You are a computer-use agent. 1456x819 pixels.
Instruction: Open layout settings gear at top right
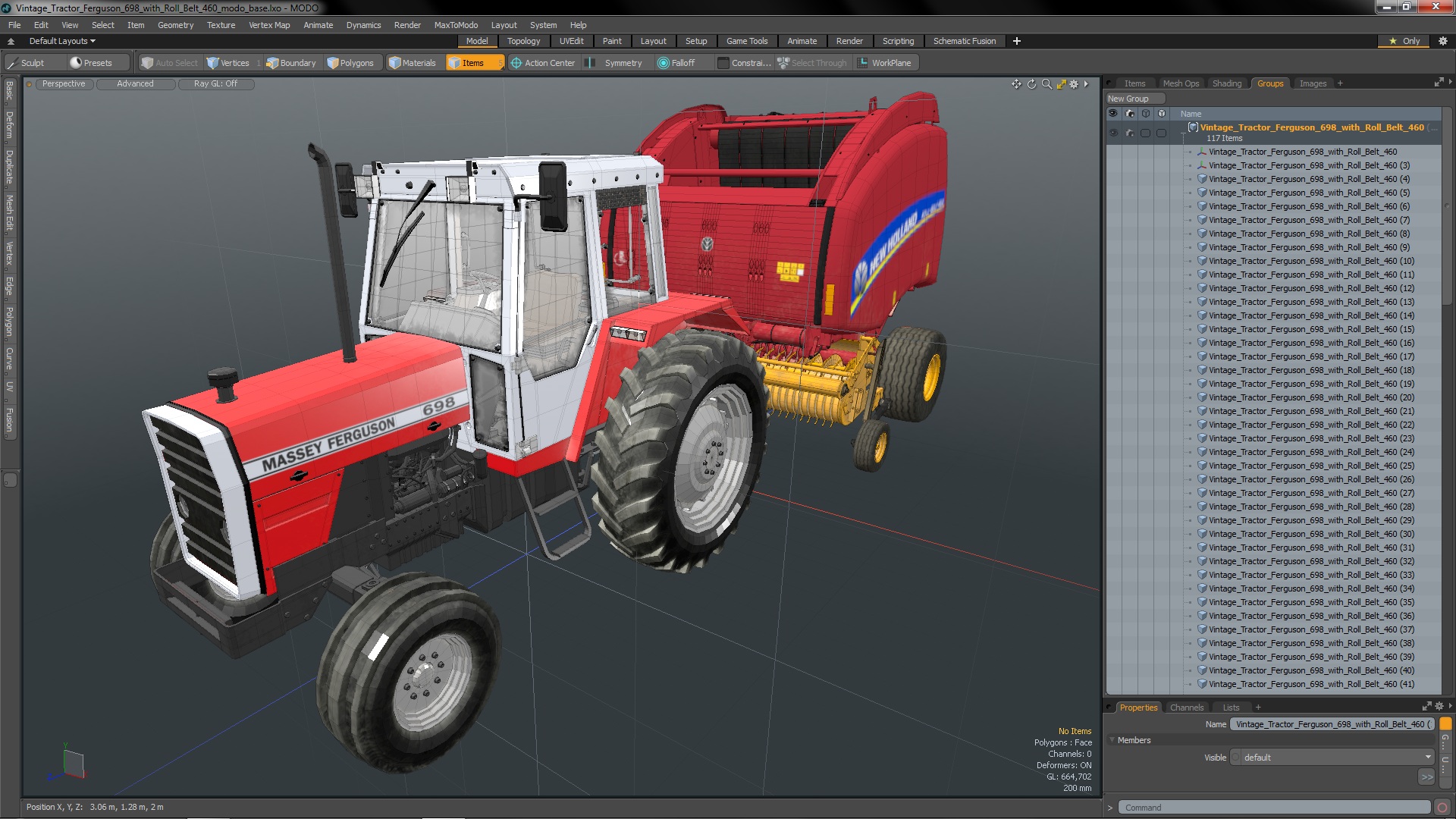tap(1442, 41)
